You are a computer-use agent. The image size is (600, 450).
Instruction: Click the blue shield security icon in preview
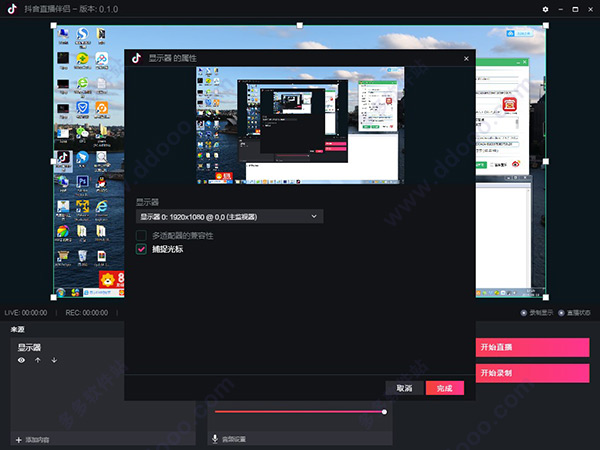coord(82,109)
